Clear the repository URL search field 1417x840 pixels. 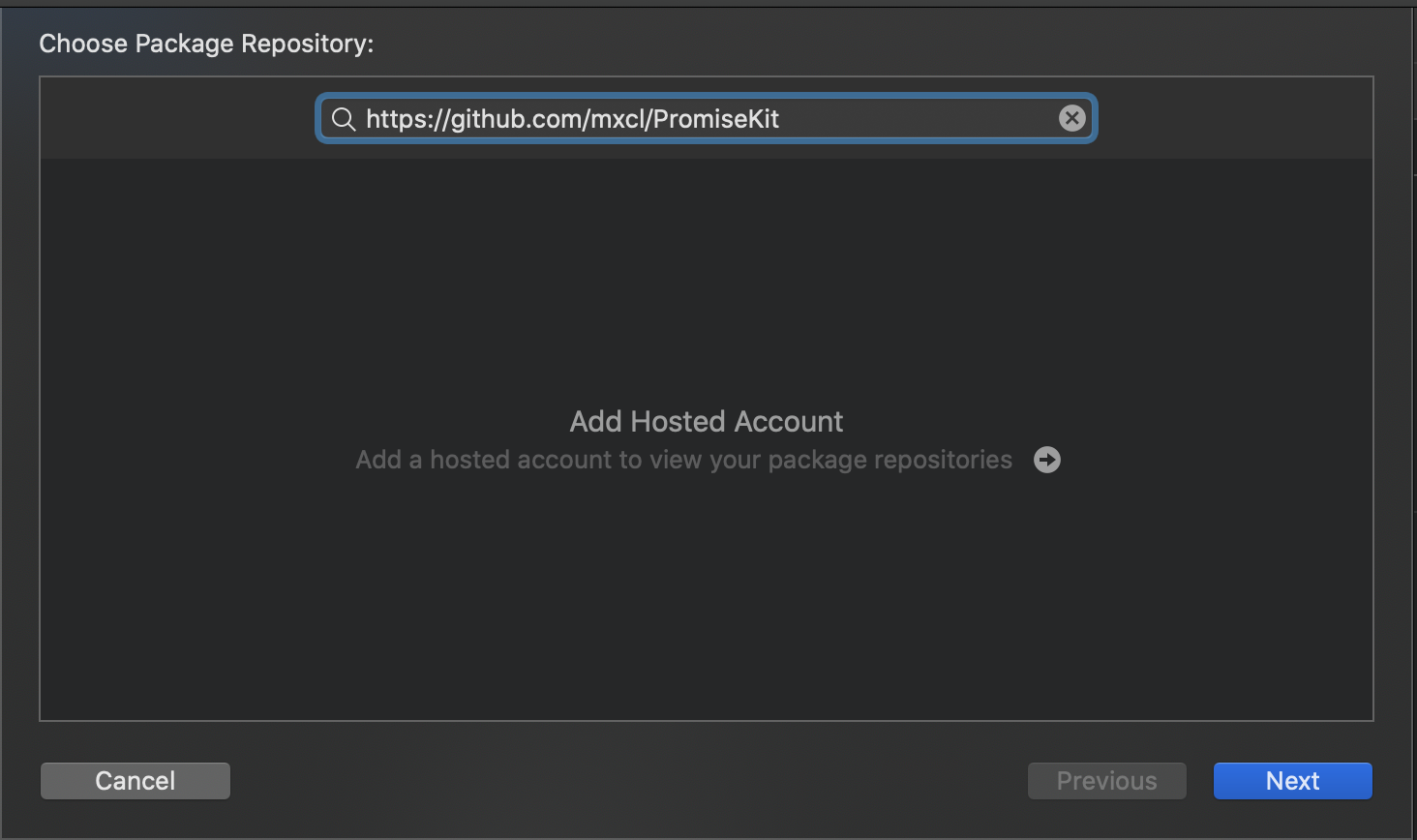[1071, 118]
